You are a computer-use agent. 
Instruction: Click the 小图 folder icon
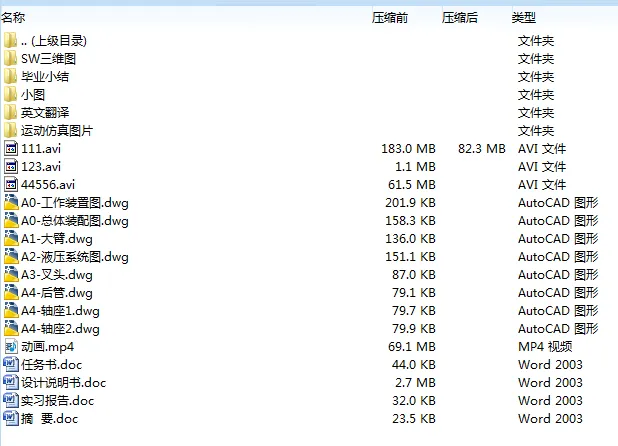tap(11, 95)
